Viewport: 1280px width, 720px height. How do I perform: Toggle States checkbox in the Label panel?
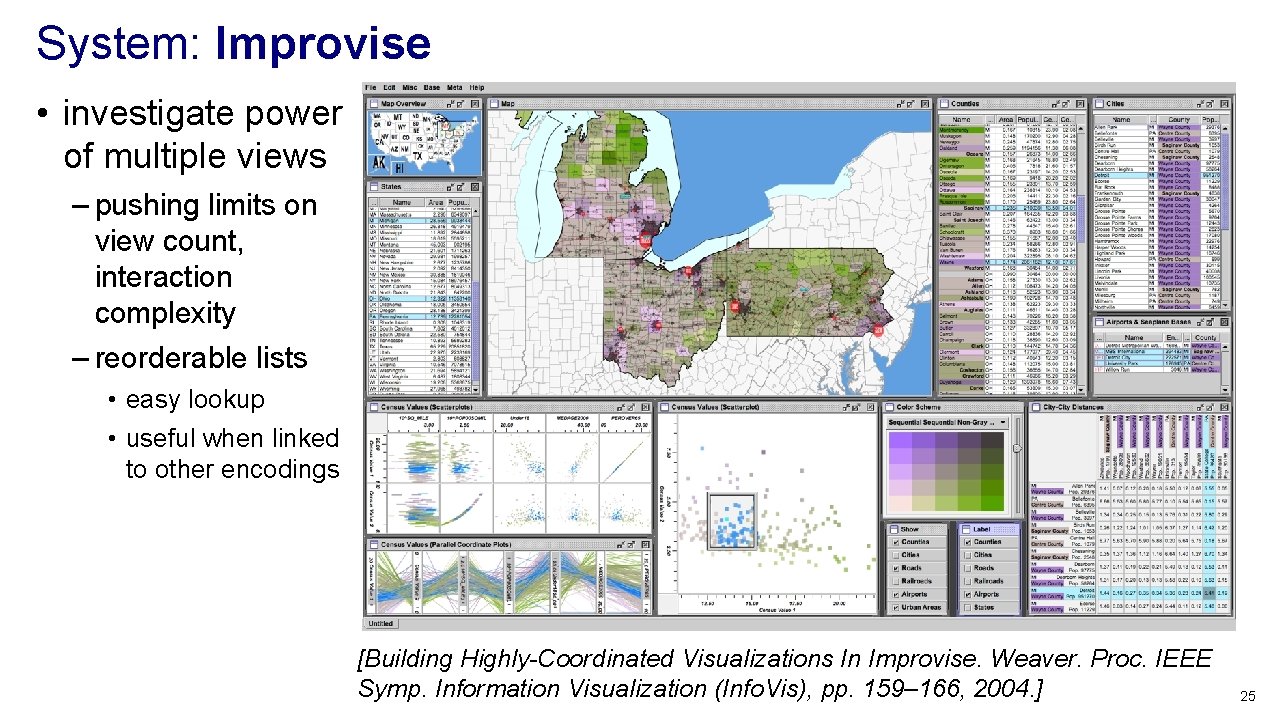[966, 608]
